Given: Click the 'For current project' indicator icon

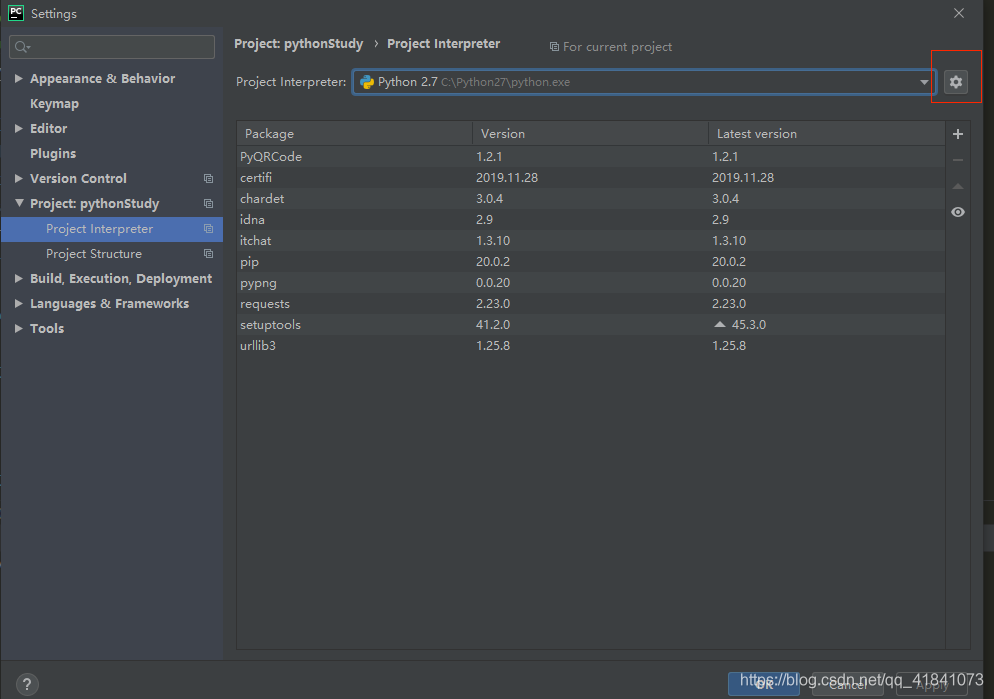Looking at the screenshot, I should point(553,46).
